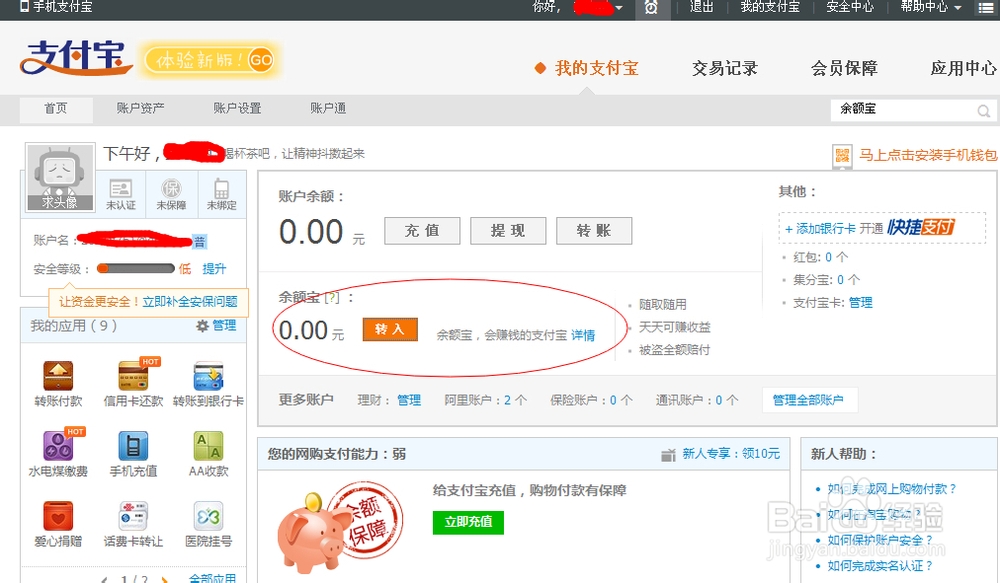Click the gift icon beside 新人专享
The image size is (1000, 583).
(x=668, y=455)
